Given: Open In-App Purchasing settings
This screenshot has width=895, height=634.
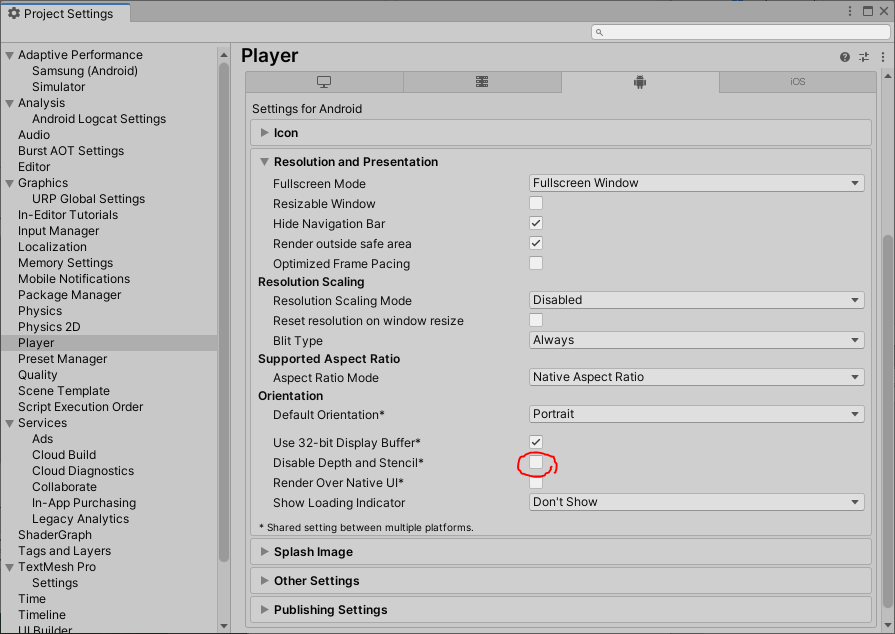Looking at the screenshot, I should 84,503.
